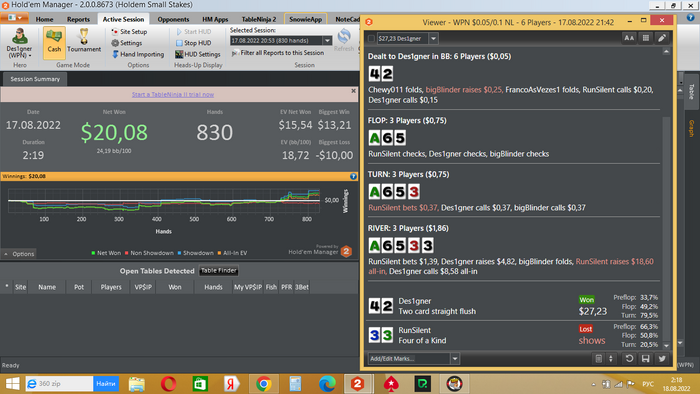Viewport: 700px width, 394px height.
Task: Click the replay refresh icon in Viewer footer
Action: click(629, 358)
